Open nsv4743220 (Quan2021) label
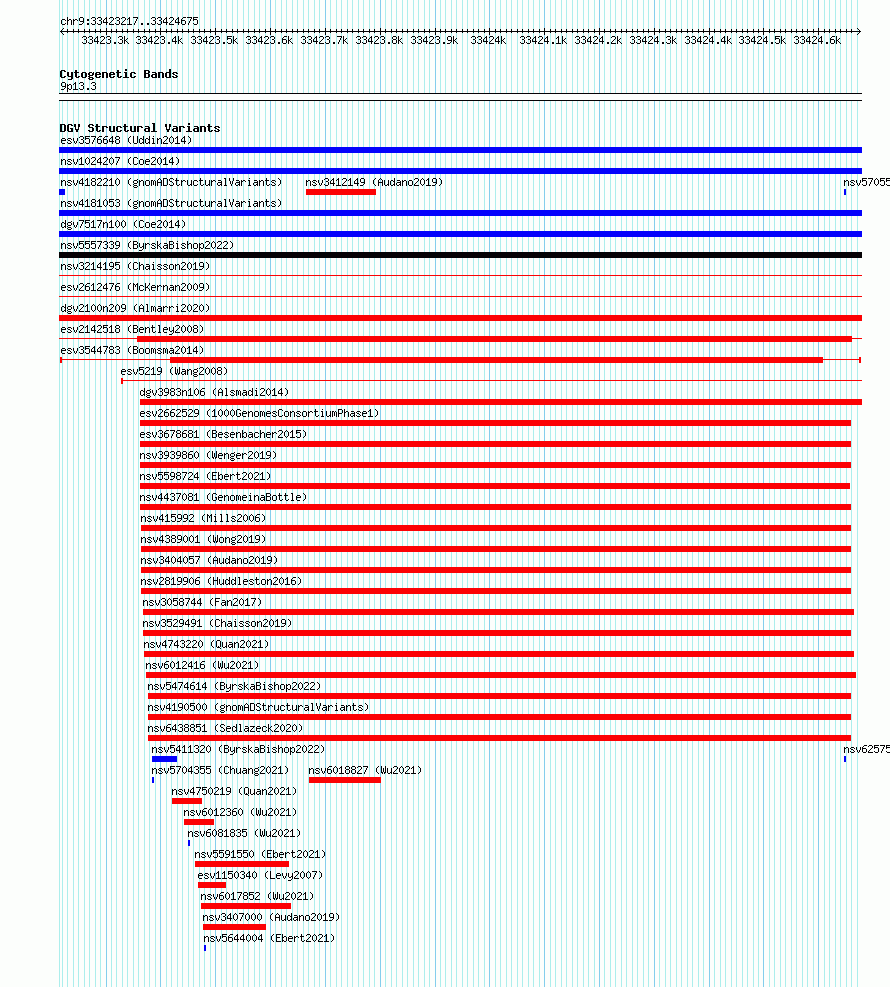The image size is (890, 987). pyautogui.click(x=206, y=645)
